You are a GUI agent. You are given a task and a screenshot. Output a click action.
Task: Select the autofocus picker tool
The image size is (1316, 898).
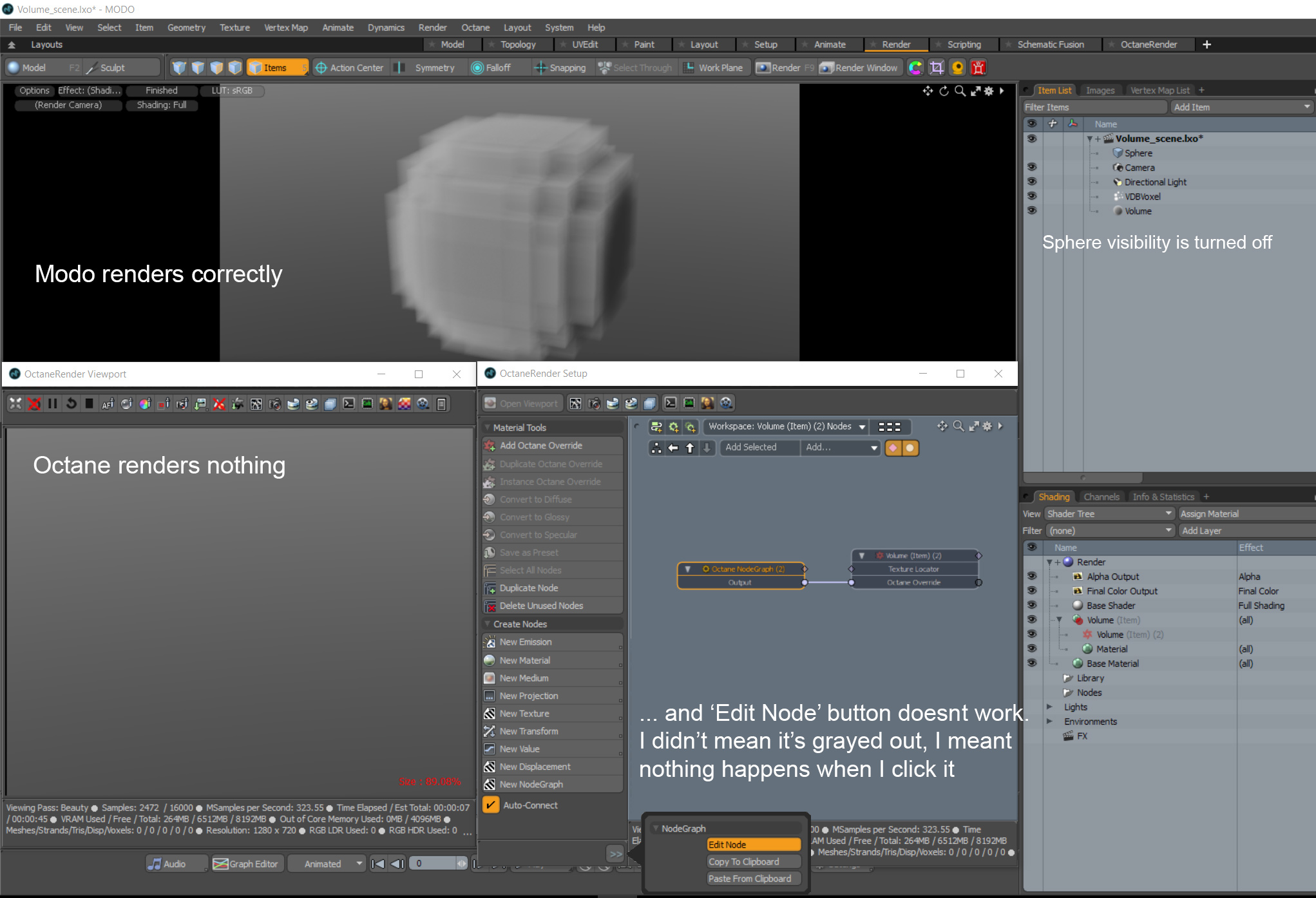coord(108,404)
